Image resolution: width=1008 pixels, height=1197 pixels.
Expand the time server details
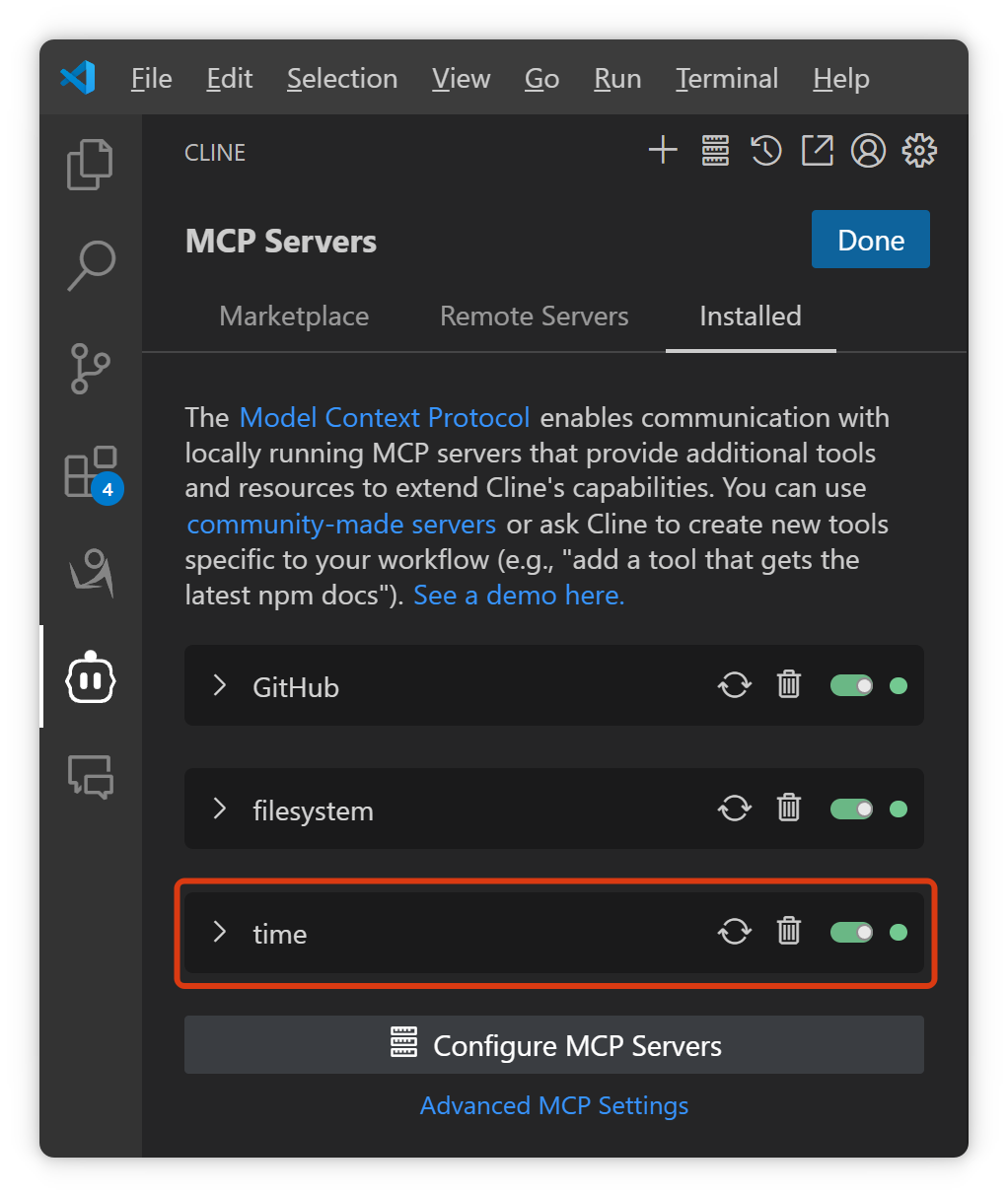(x=220, y=932)
